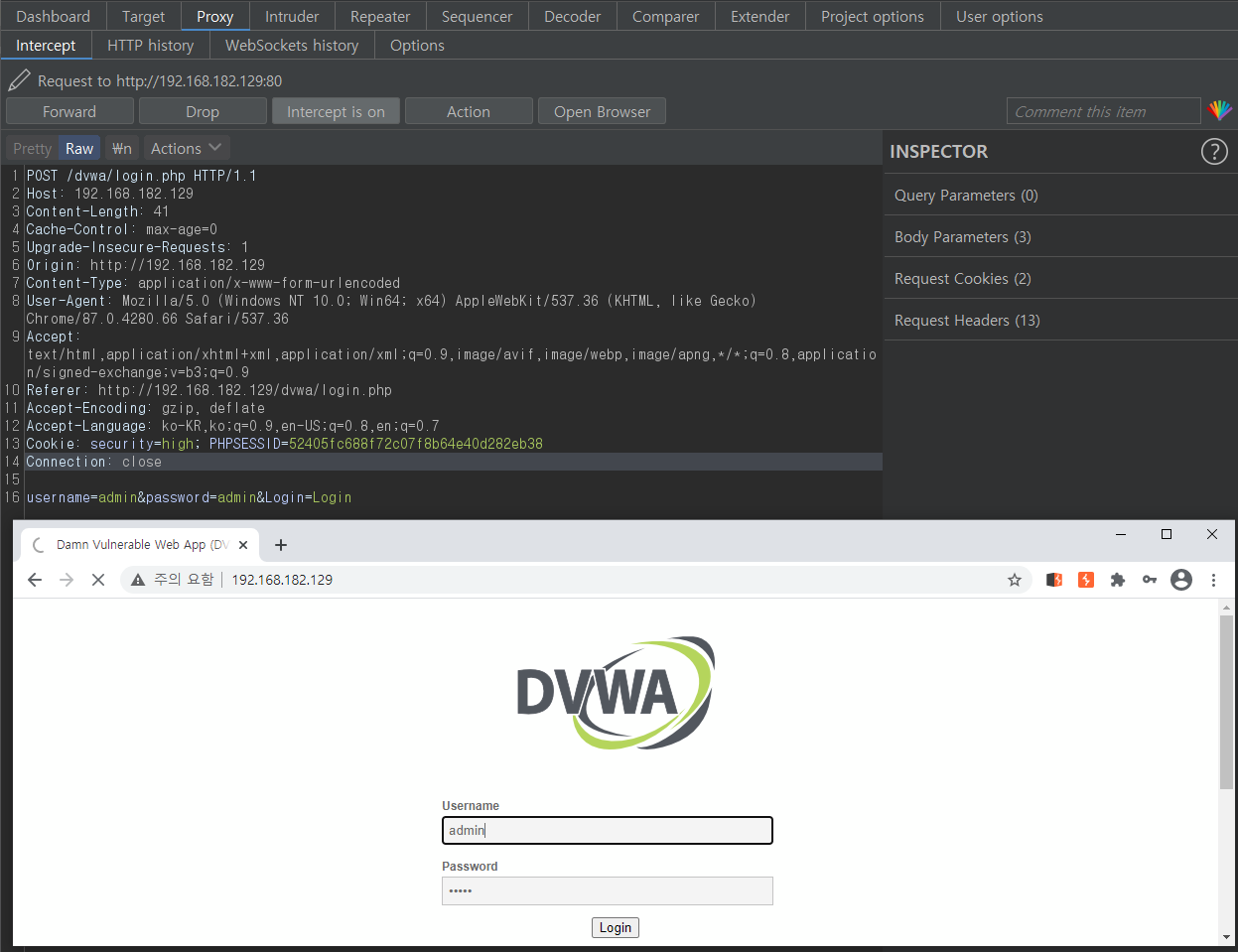Click Open Browser button
Image resolution: width=1238 pixels, height=952 pixels.
click(x=602, y=111)
